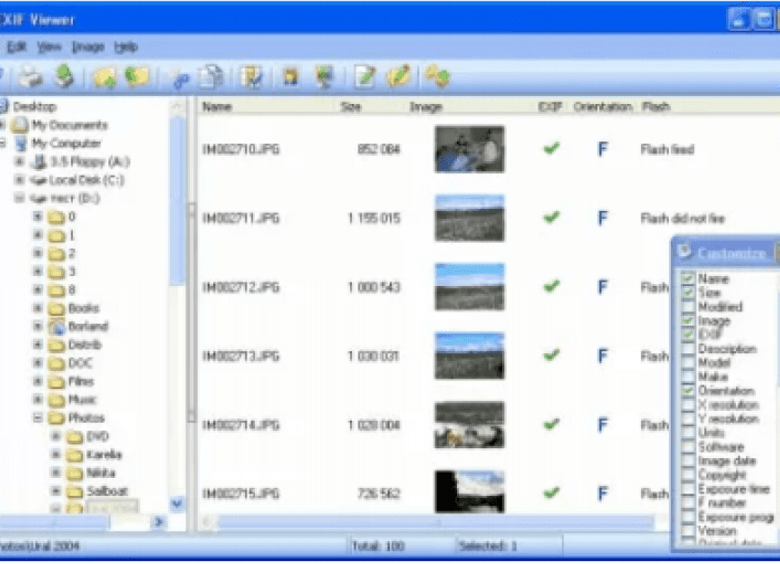Click the folder tree scroll right arrow
Viewport: 780px width, 564px height.
[159, 522]
